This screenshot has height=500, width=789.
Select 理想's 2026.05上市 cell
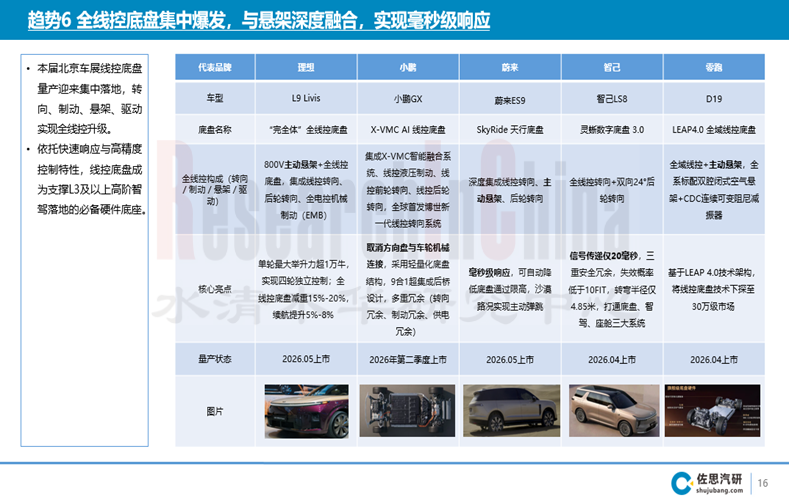click(306, 359)
